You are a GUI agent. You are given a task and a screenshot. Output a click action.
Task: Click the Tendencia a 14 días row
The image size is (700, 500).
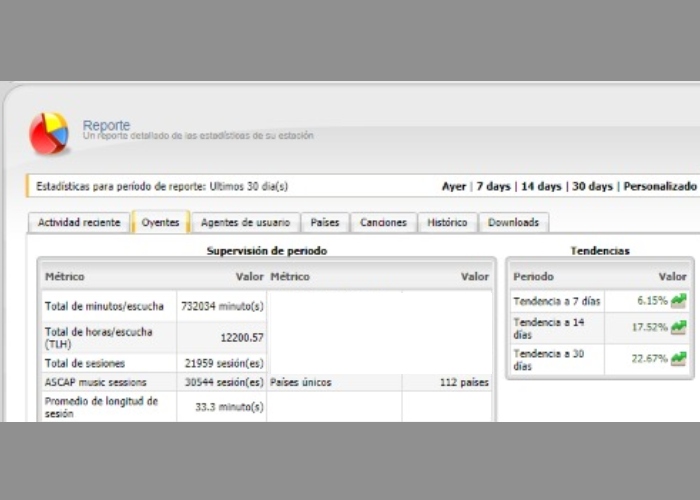click(x=600, y=328)
